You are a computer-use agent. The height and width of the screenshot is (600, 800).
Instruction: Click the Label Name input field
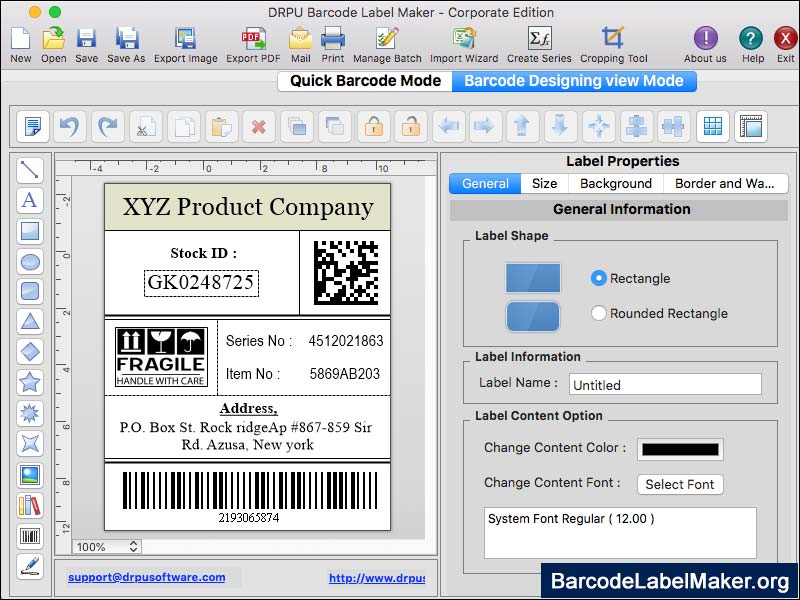tap(665, 385)
